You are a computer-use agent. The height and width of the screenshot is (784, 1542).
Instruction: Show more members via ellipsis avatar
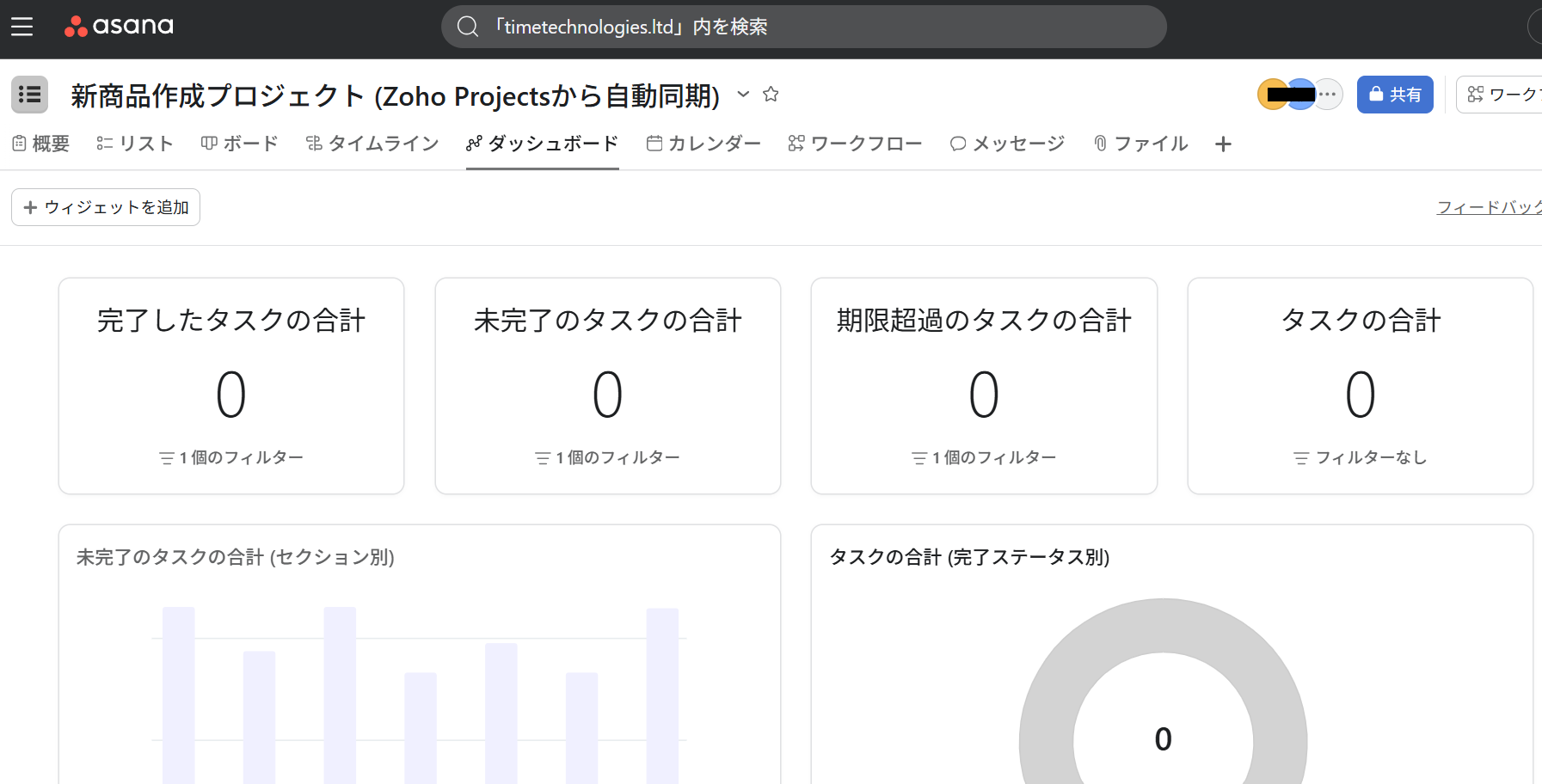click(1329, 95)
